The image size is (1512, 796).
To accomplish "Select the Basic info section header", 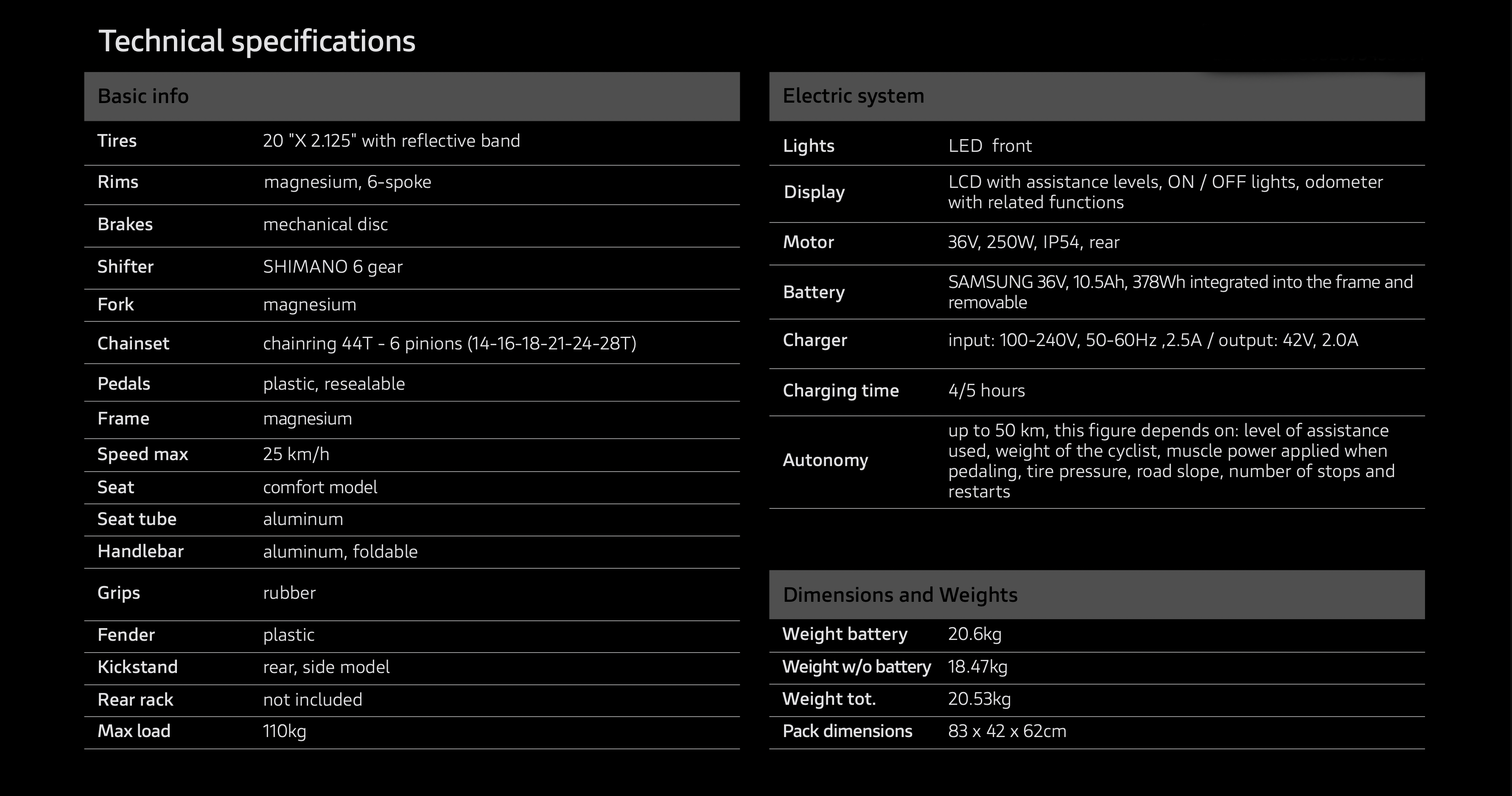I will pyautogui.click(x=412, y=97).
